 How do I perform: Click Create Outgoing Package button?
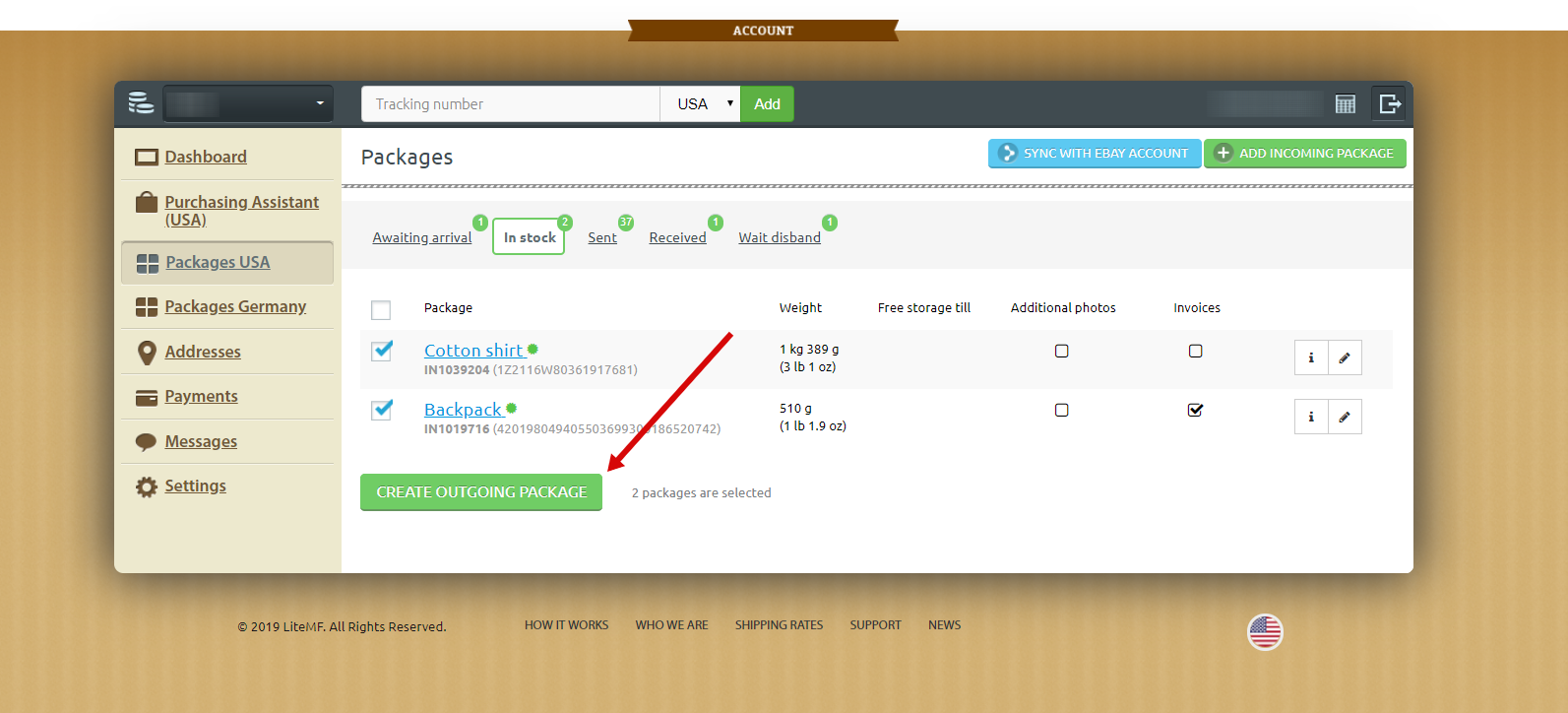pyautogui.click(x=481, y=492)
